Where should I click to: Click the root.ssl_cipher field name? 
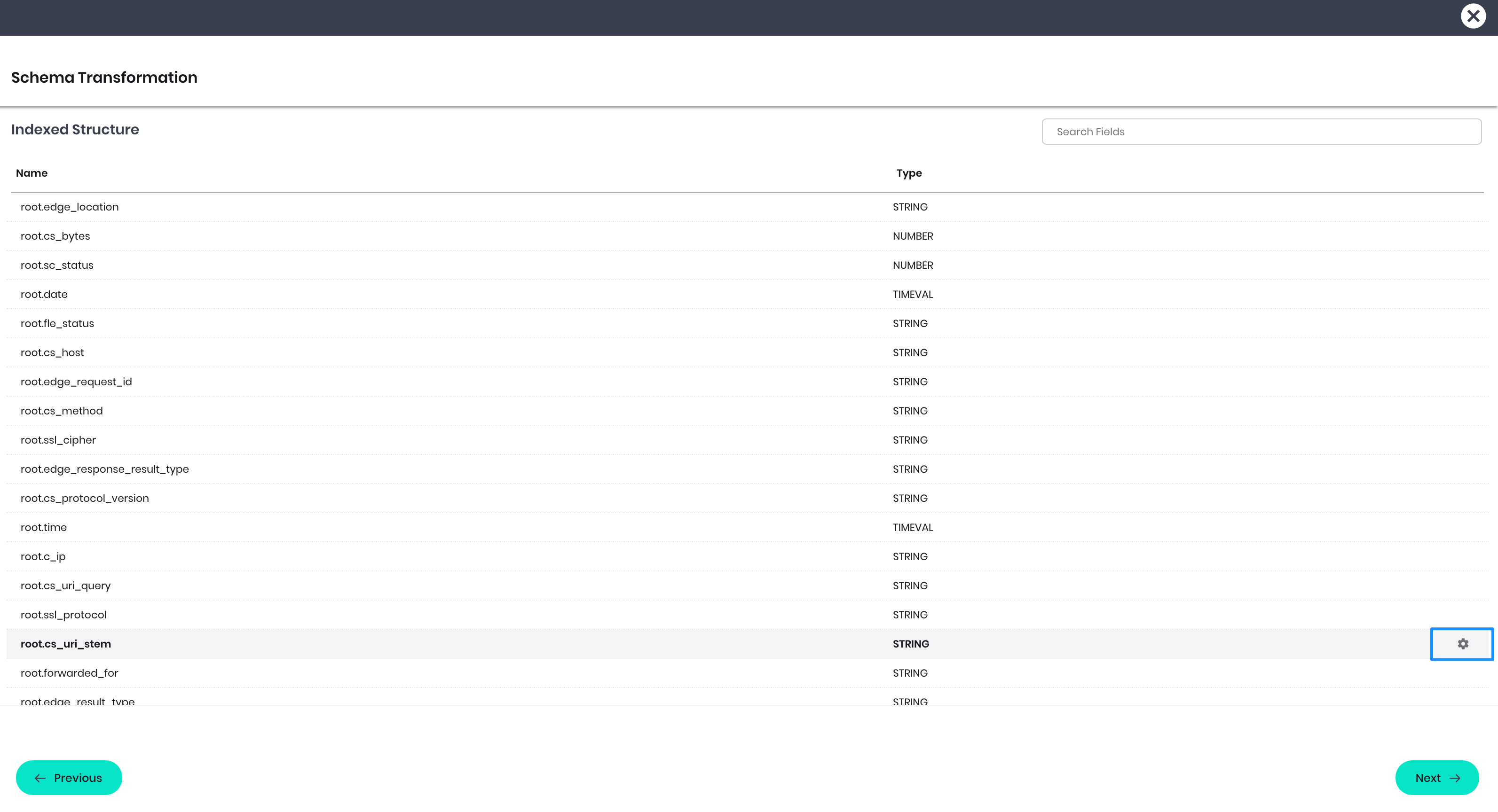(x=58, y=439)
